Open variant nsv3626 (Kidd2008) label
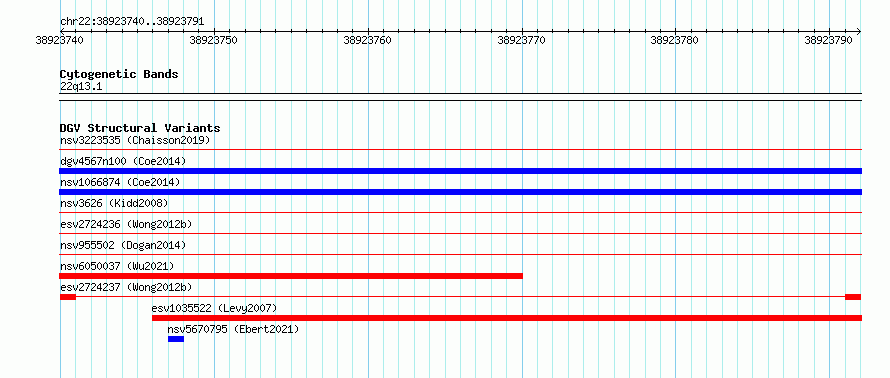Screen dimensions: 890x378 pos(114,203)
